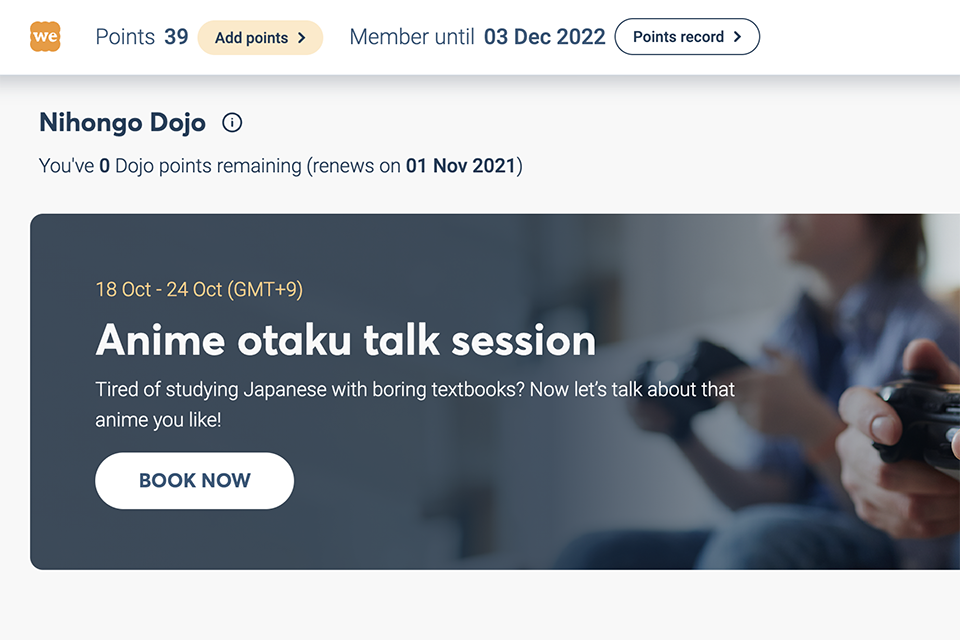
Task: Click the remaining Dojo points count '0'
Action: (x=104, y=166)
